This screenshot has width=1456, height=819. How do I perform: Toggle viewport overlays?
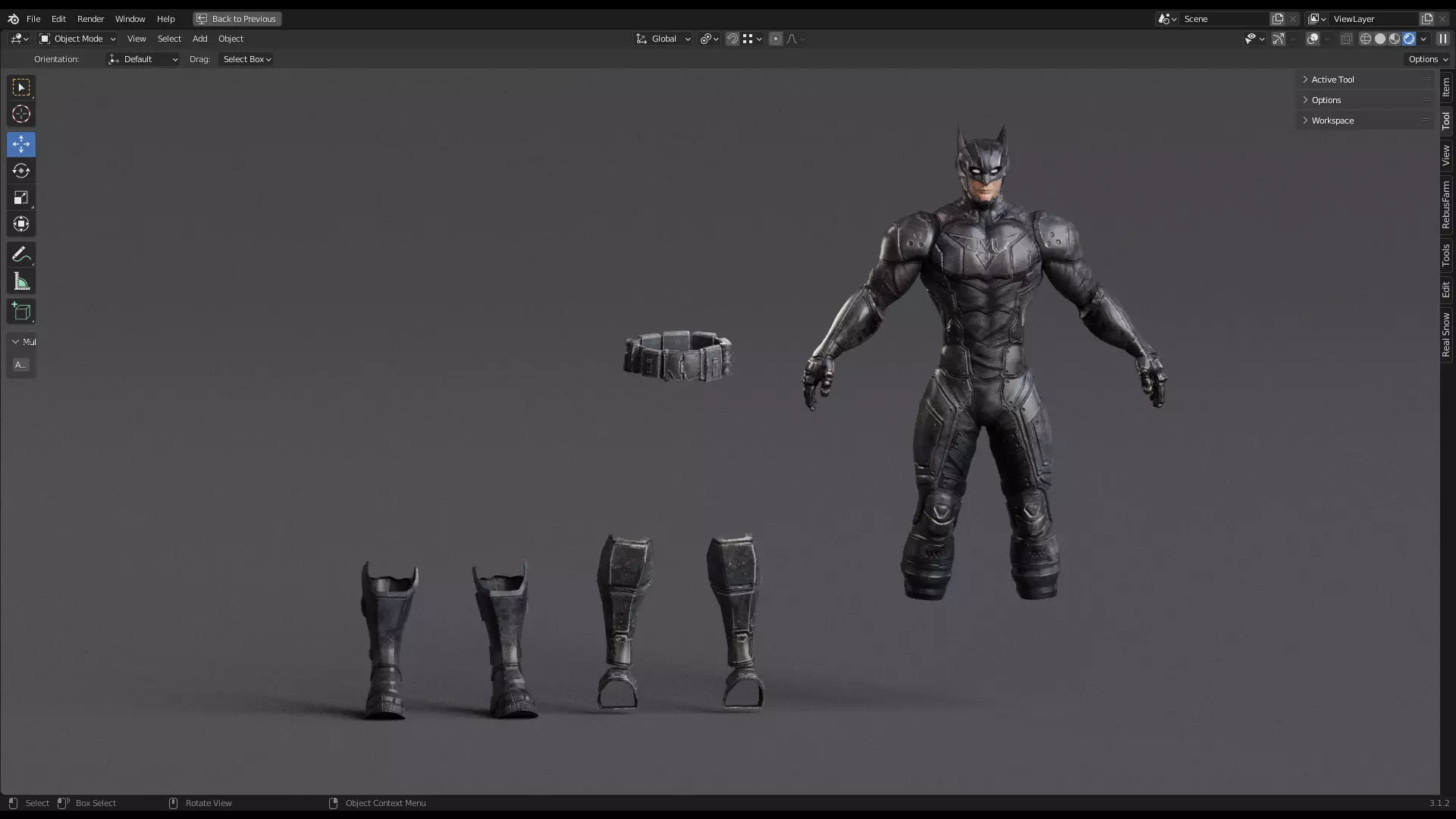point(1313,39)
